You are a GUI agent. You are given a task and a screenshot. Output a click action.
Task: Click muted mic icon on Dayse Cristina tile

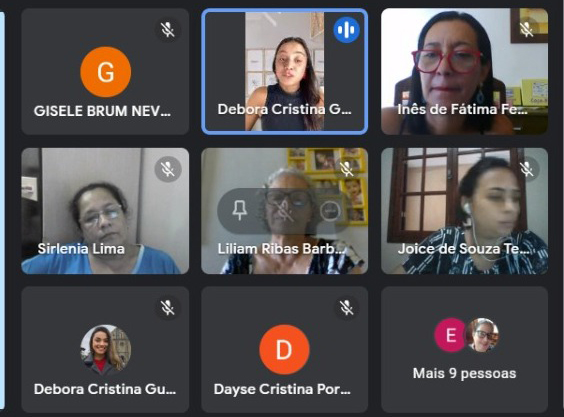tap(346, 308)
